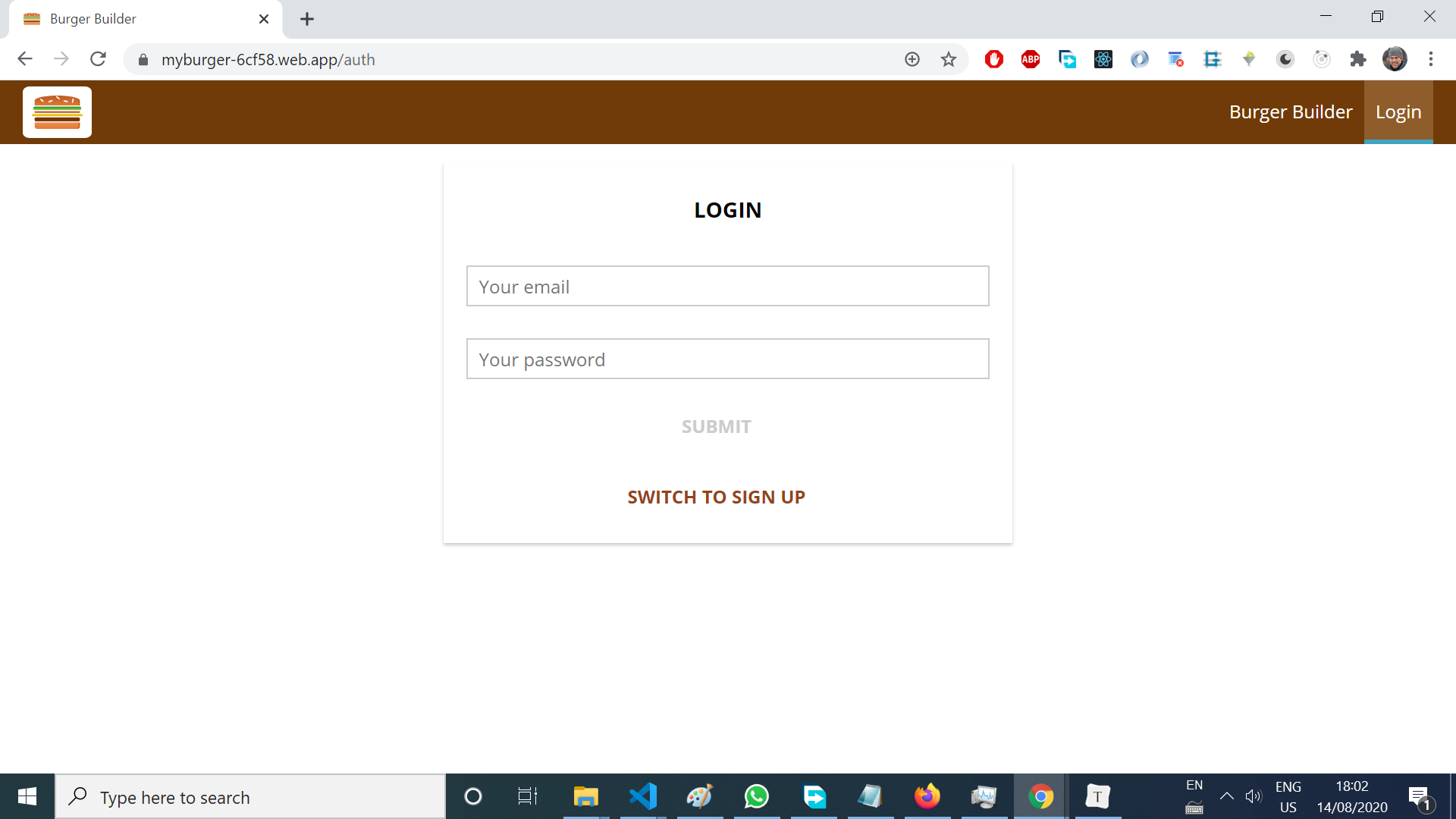The image size is (1456, 819).
Task: Click the SUBMIT button
Action: 716,425
